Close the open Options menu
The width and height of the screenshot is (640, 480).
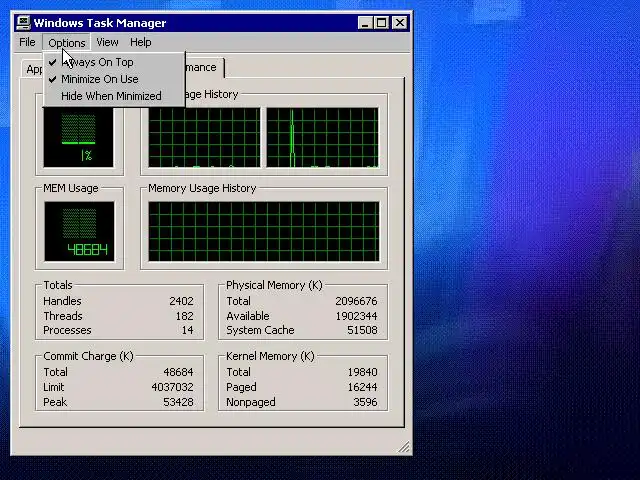coord(67,42)
